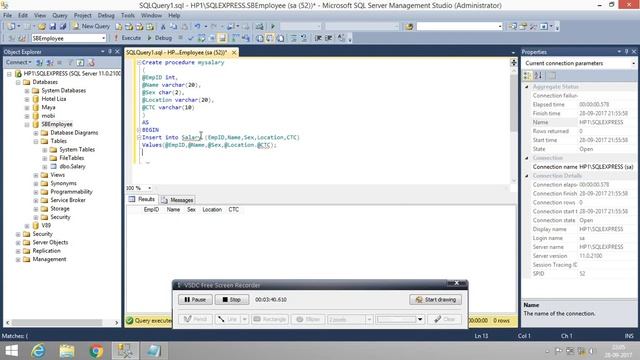
Task: Click the New Query toolbar button
Action: (91, 26)
